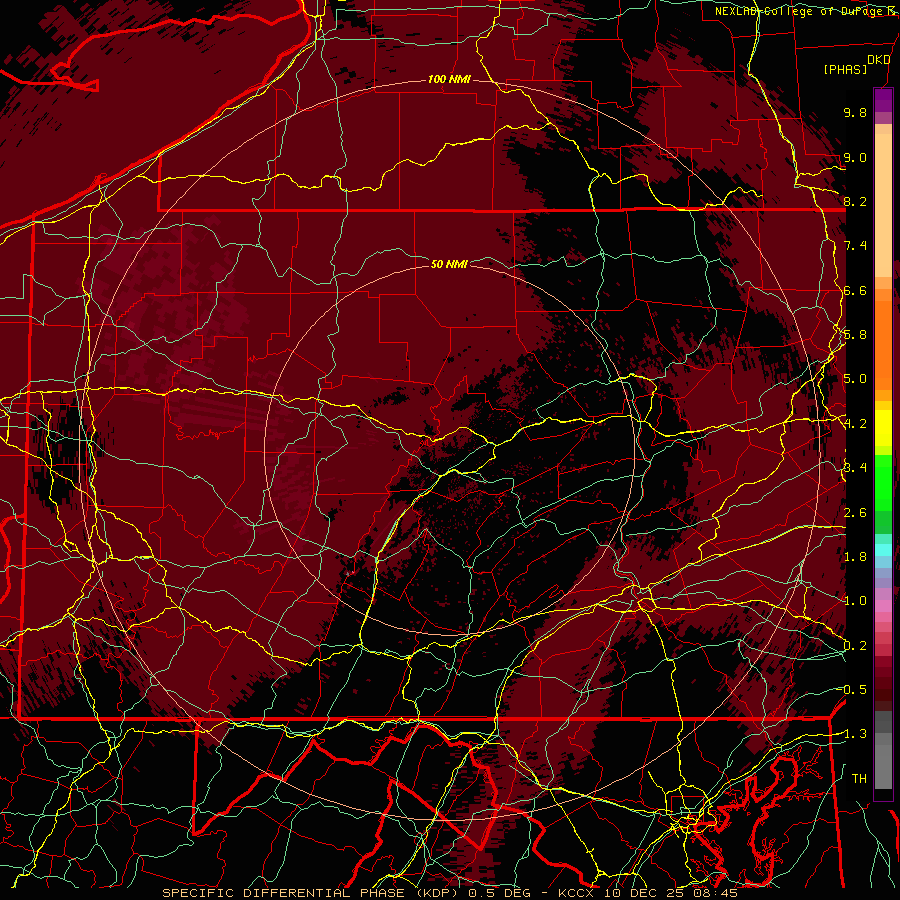Click the orange segment of the color bar
Image resolution: width=900 pixels, height=900 pixels.
click(x=883, y=344)
